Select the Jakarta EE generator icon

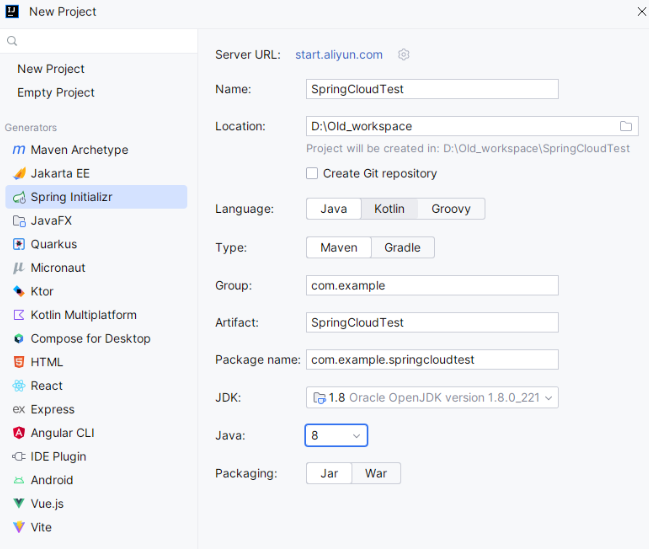pyautogui.click(x=19, y=174)
